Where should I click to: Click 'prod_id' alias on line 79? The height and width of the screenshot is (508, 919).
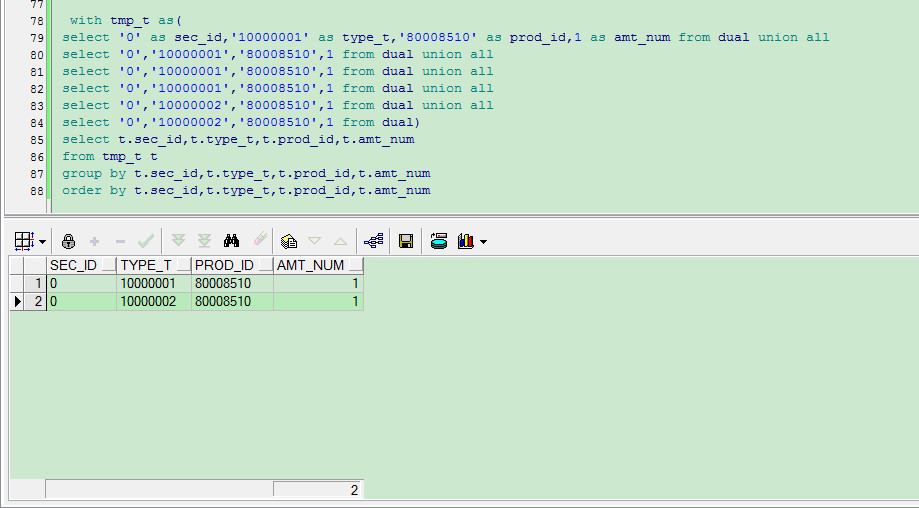pos(537,37)
